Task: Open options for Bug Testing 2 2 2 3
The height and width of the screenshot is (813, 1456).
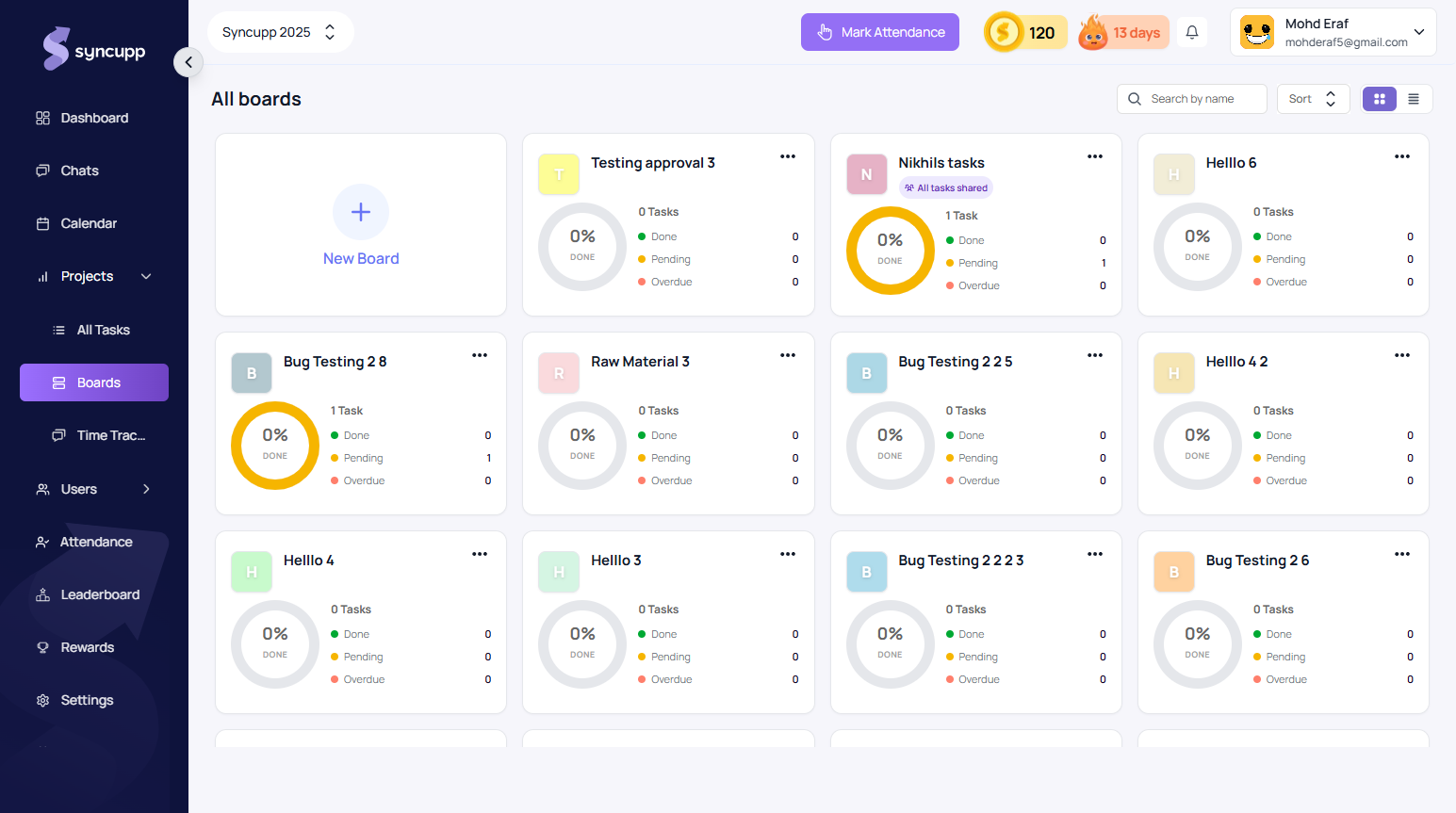Action: click(x=1095, y=554)
